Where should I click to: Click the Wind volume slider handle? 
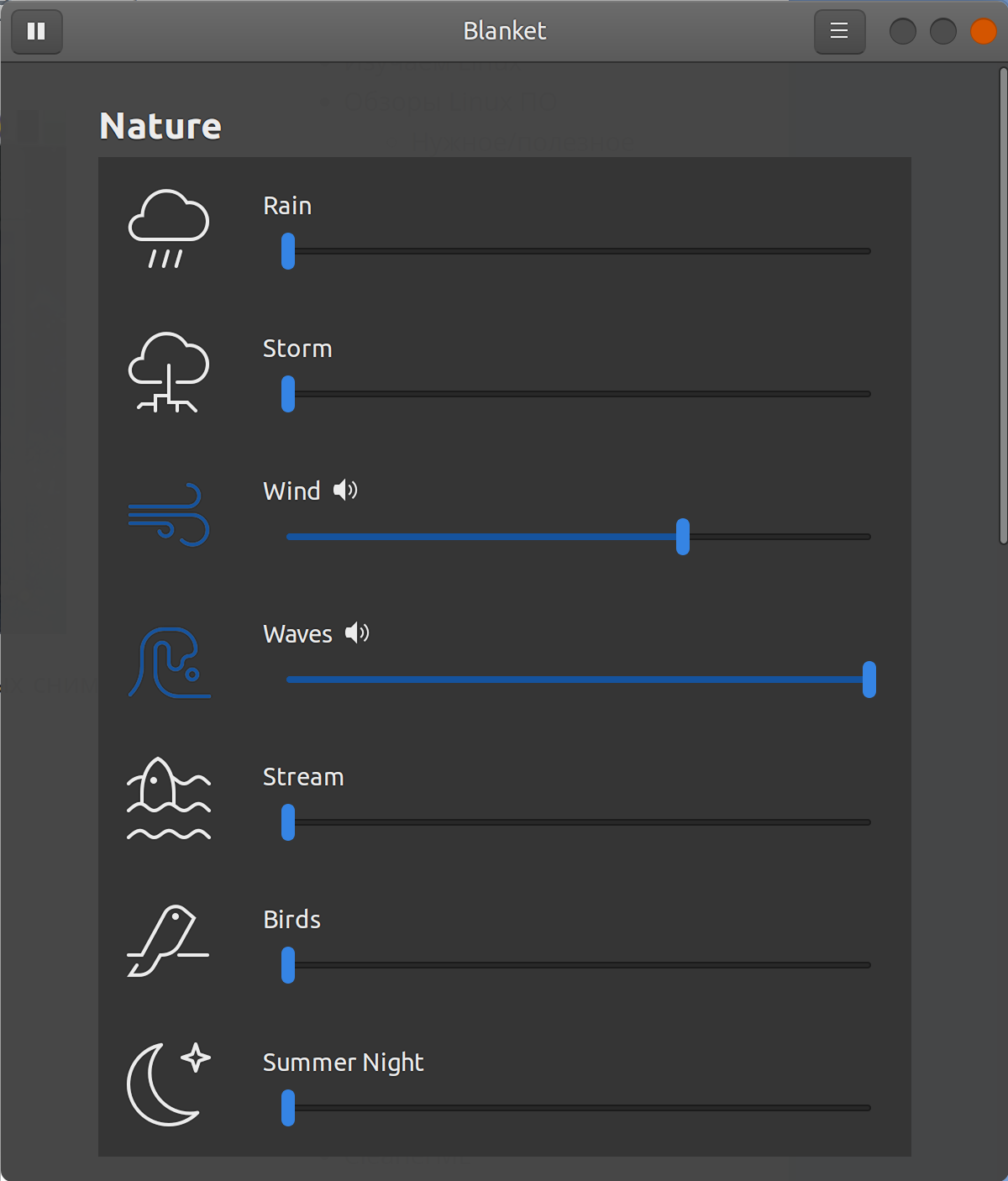tap(683, 537)
